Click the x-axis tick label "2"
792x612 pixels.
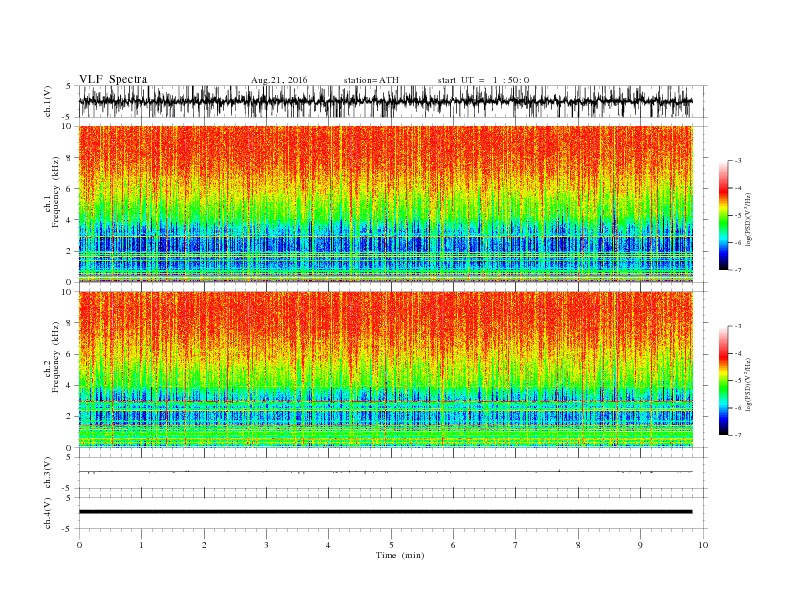pos(204,545)
